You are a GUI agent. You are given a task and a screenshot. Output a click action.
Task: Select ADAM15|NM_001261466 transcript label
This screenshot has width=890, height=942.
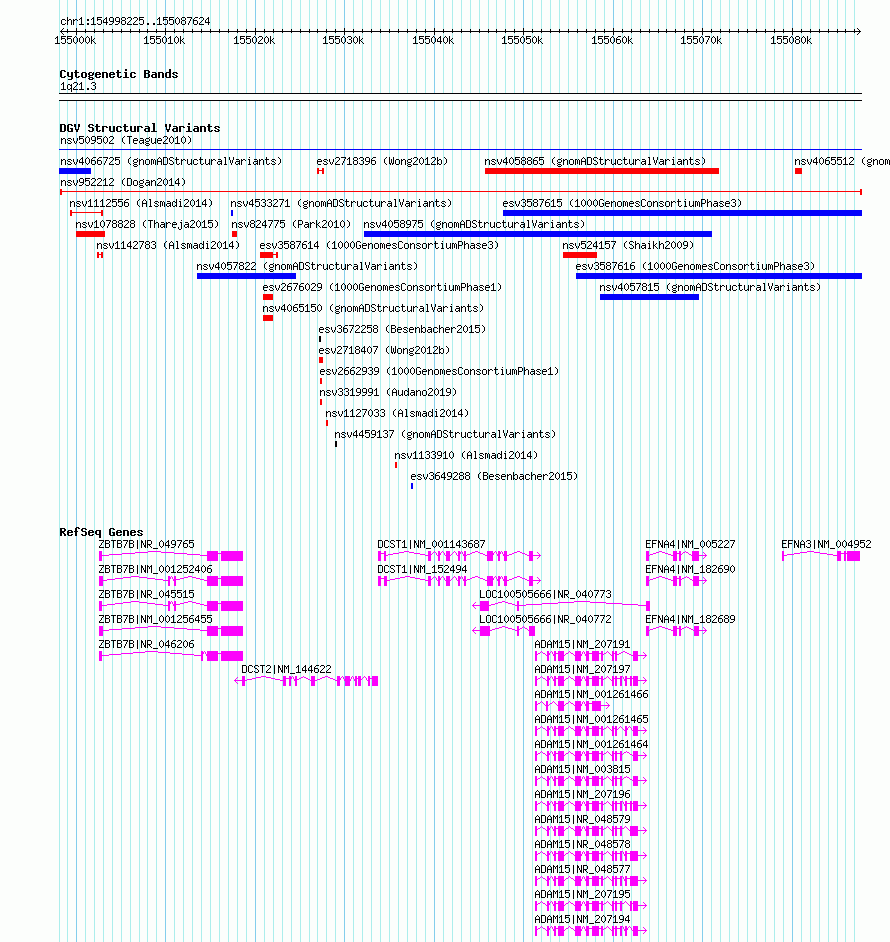pyautogui.click(x=591, y=694)
